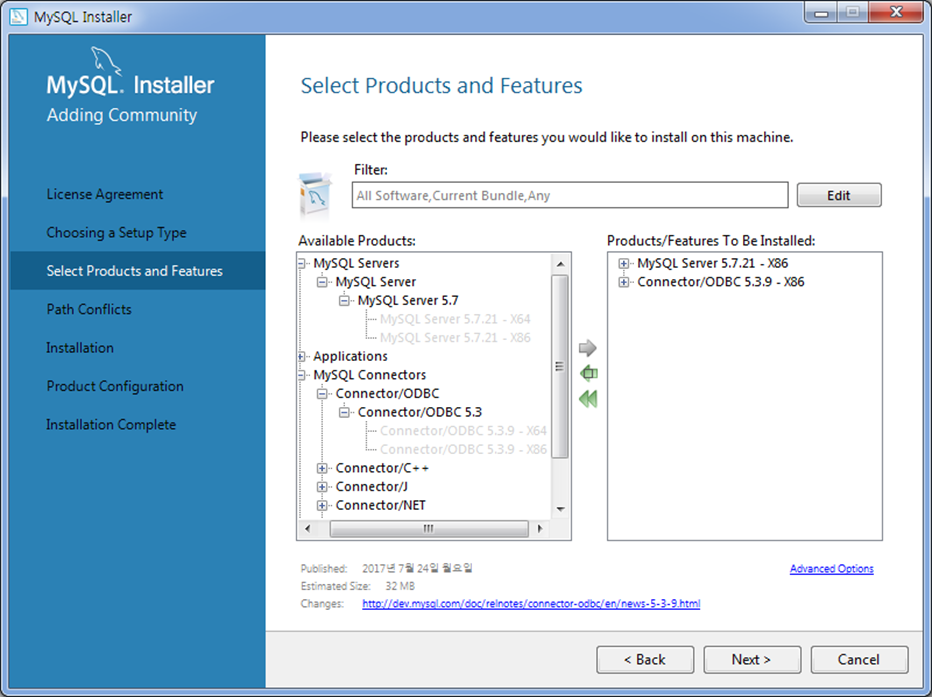The image size is (932, 697).
Task: Click the tree's vertical scrollbar up arrow
Action: (560, 263)
